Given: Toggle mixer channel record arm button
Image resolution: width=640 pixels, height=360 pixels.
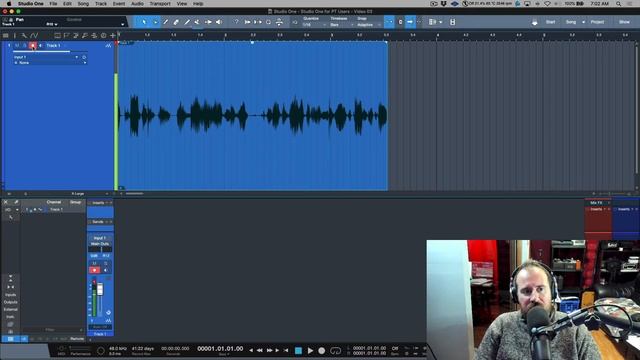Looking at the screenshot, I should [x=94, y=270].
